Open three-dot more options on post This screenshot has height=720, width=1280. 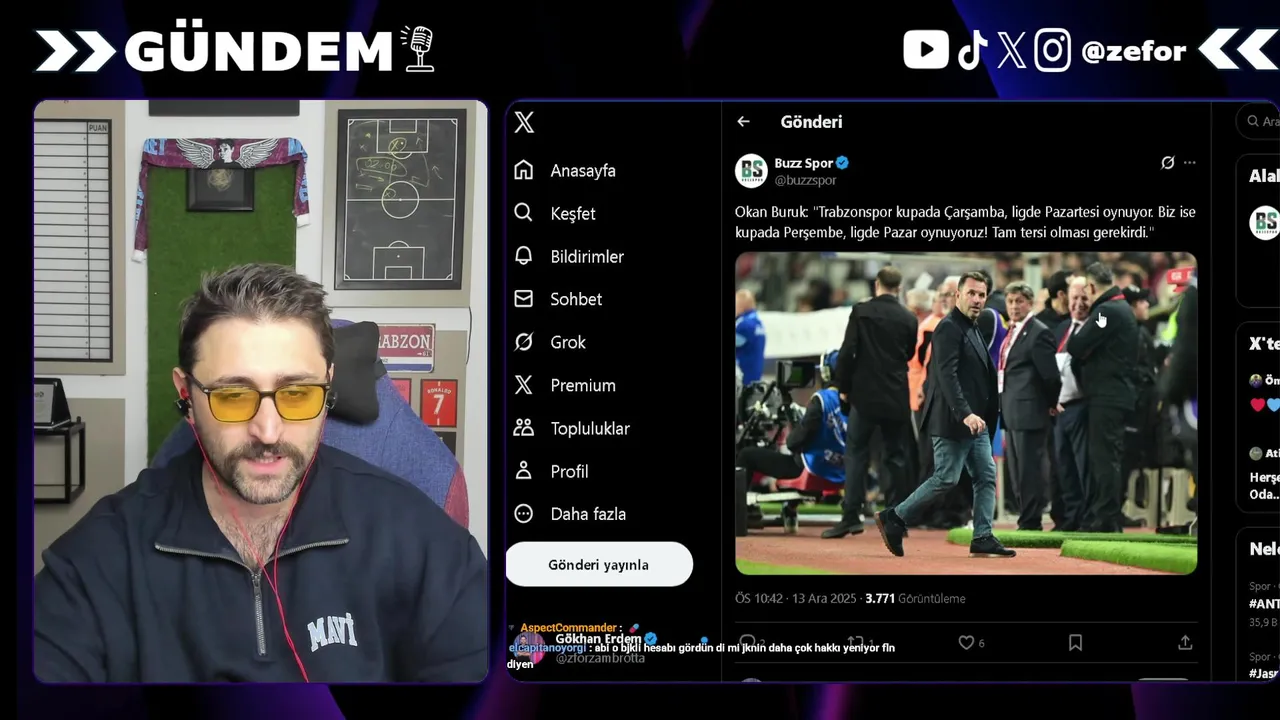[1189, 163]
